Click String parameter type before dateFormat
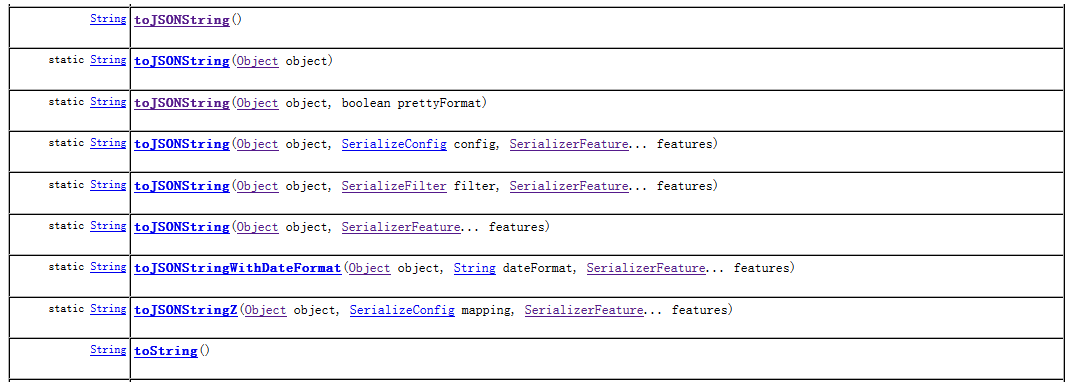 [x=475, y=268]
